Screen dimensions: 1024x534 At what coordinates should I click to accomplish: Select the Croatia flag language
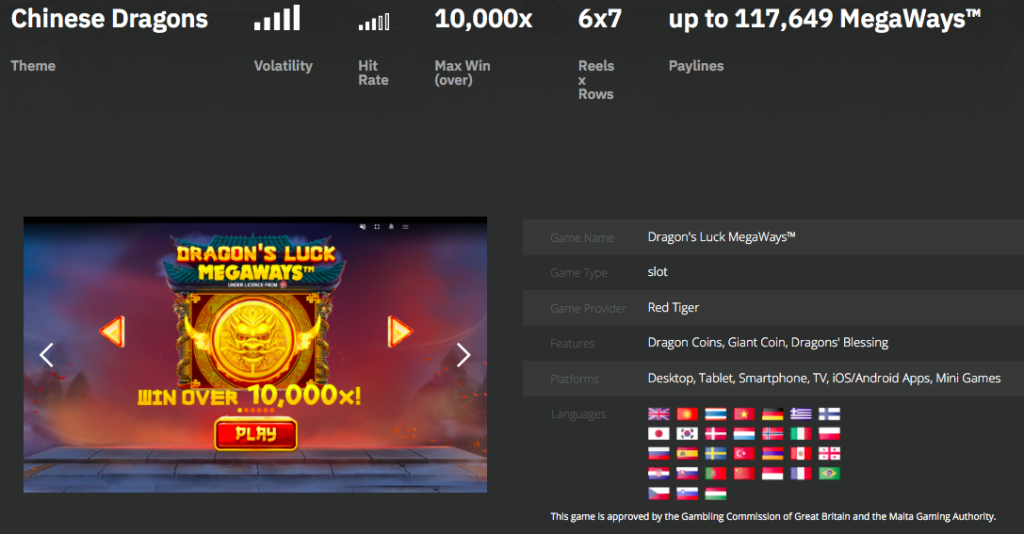tap(658, 473)
